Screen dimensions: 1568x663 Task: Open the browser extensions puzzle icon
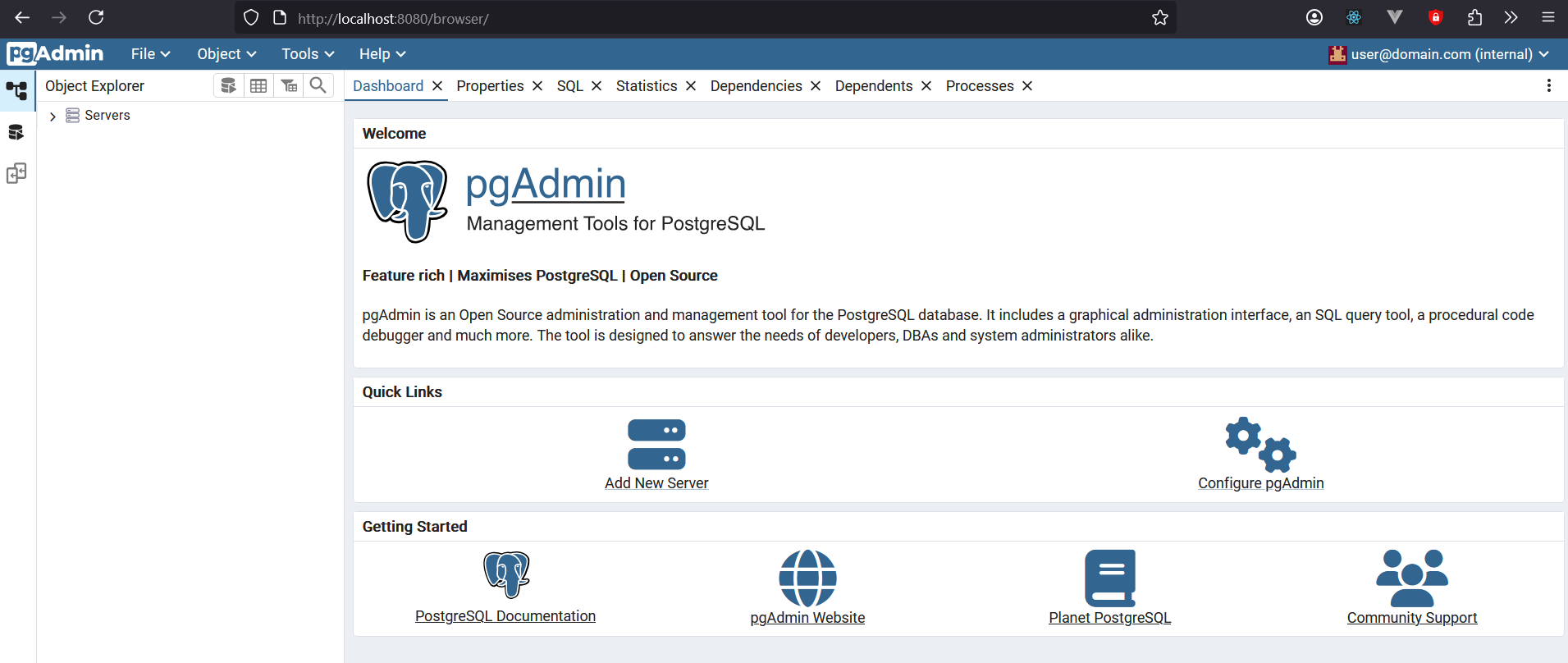coord(1474,17)
